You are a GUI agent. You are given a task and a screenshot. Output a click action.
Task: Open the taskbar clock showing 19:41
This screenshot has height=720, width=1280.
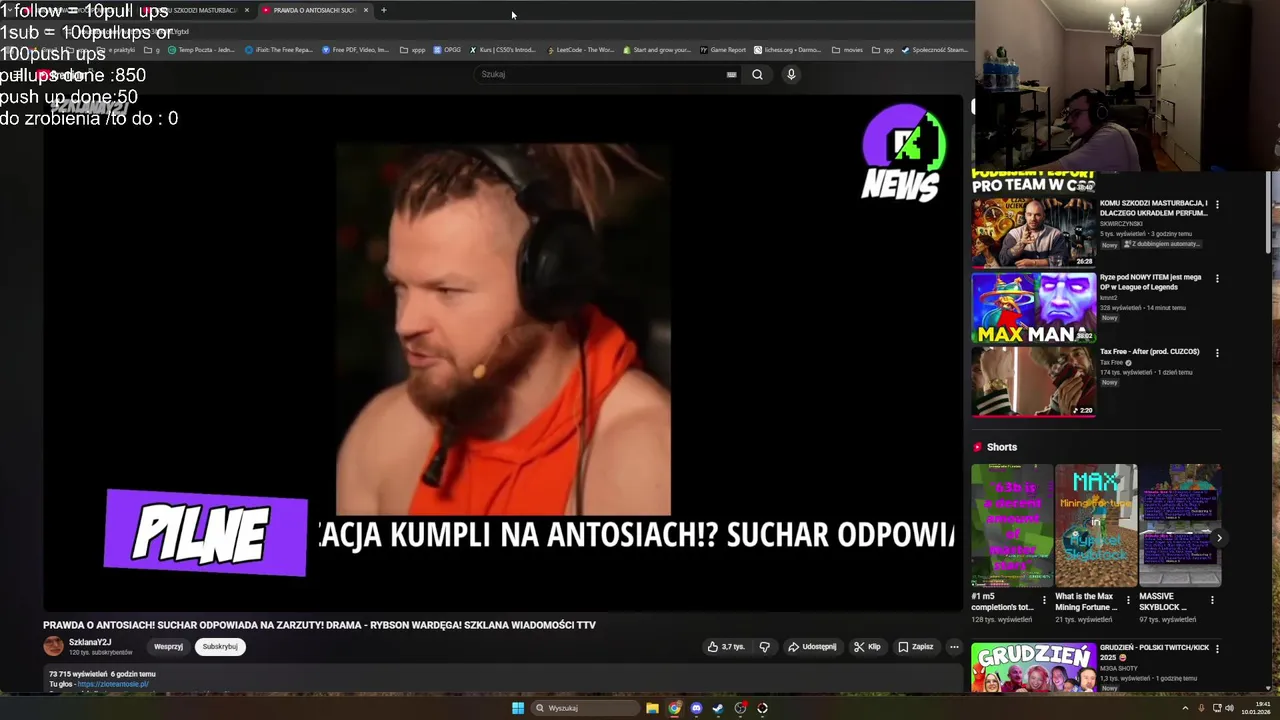coord(1256,708)
